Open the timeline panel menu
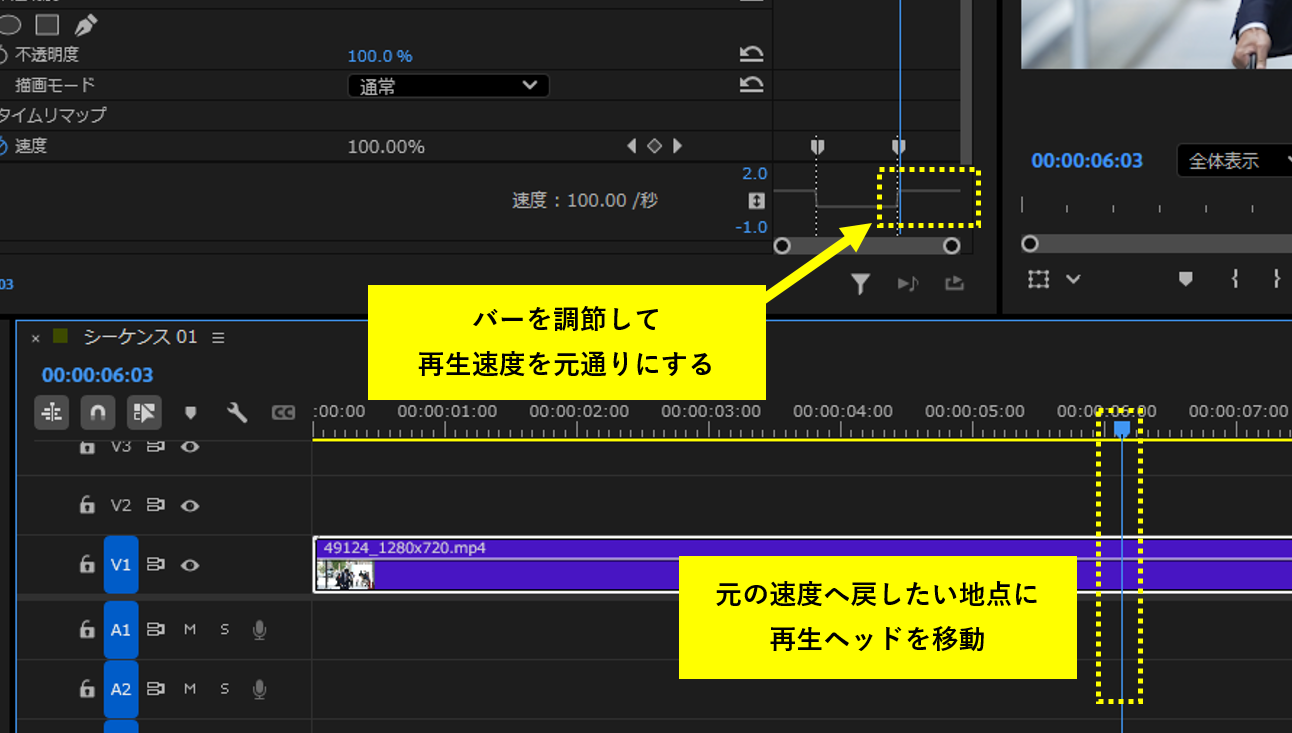Image resolution: width=1292 pixels, height=733 pixels. point(218,338)
